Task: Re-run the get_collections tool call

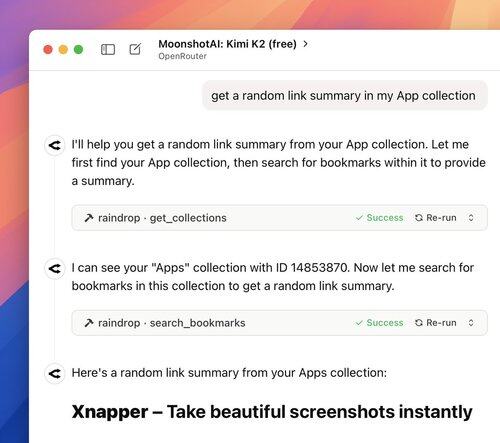Action: pyautogui.click(x=436, y=218)
